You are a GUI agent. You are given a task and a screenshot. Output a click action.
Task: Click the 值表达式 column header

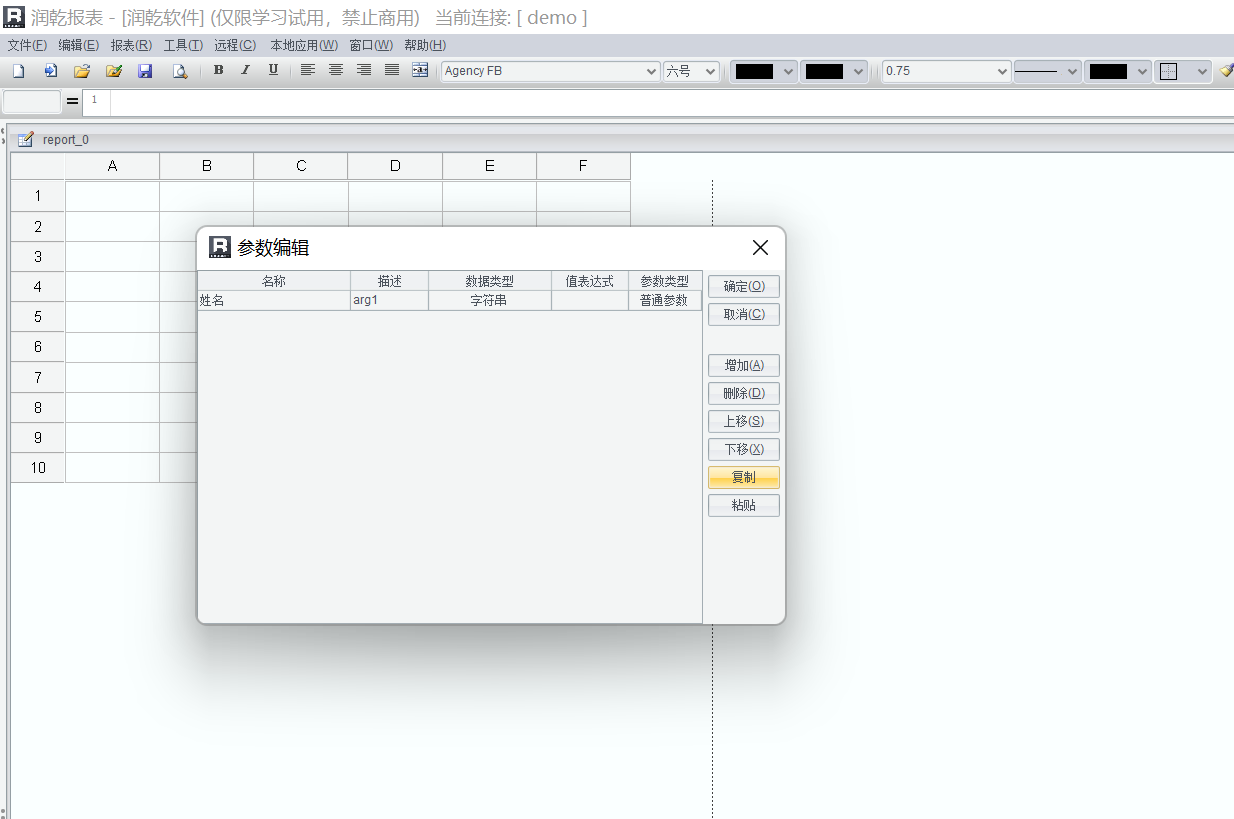pyautogui.click(x=590, y=281)
